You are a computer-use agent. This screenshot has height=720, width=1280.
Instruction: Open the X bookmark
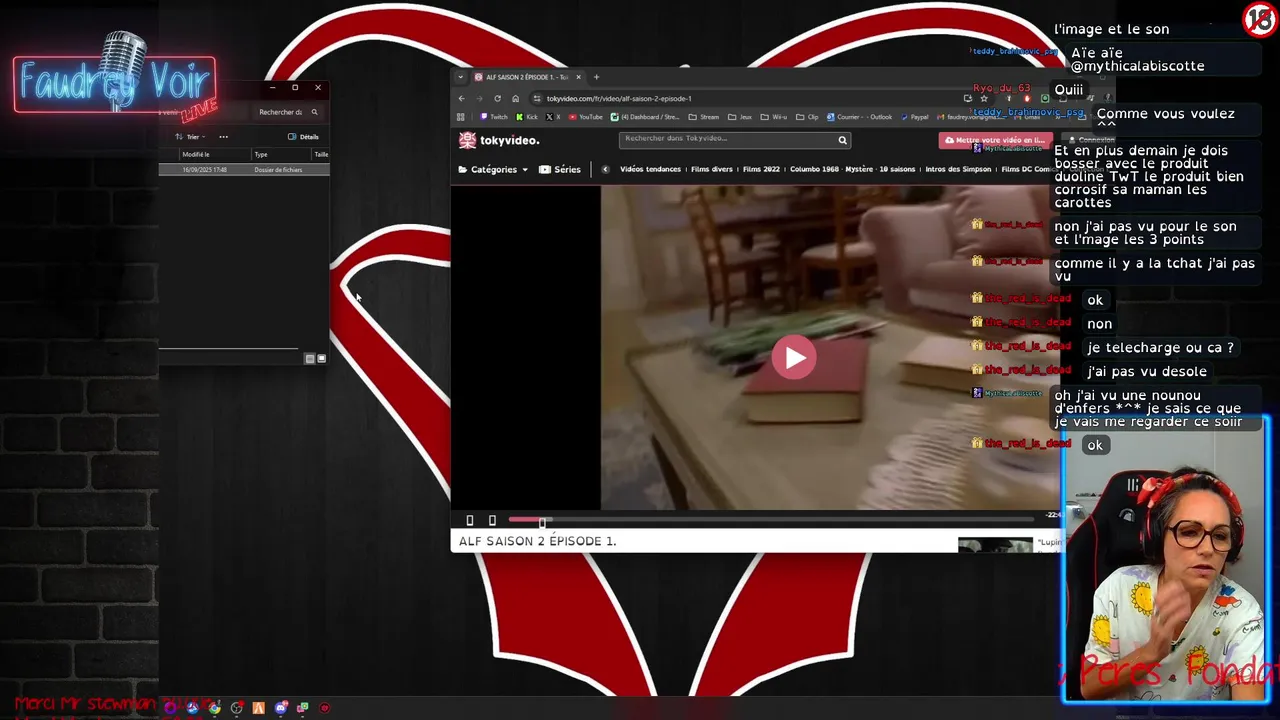(x=553, y=117)
